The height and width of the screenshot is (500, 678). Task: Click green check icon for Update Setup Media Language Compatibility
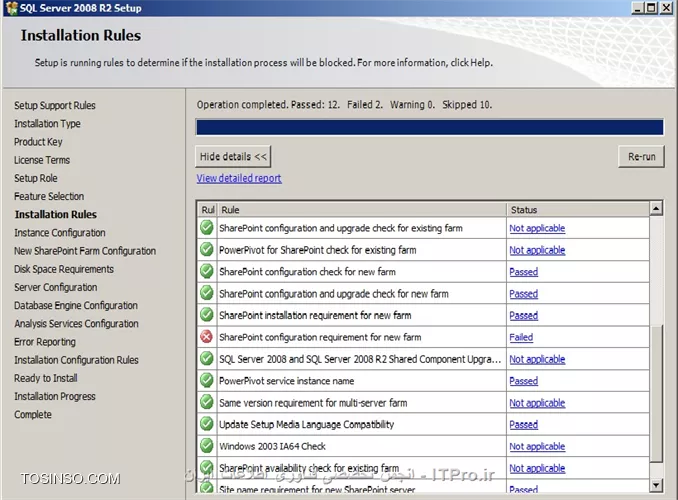coord(207,425)
